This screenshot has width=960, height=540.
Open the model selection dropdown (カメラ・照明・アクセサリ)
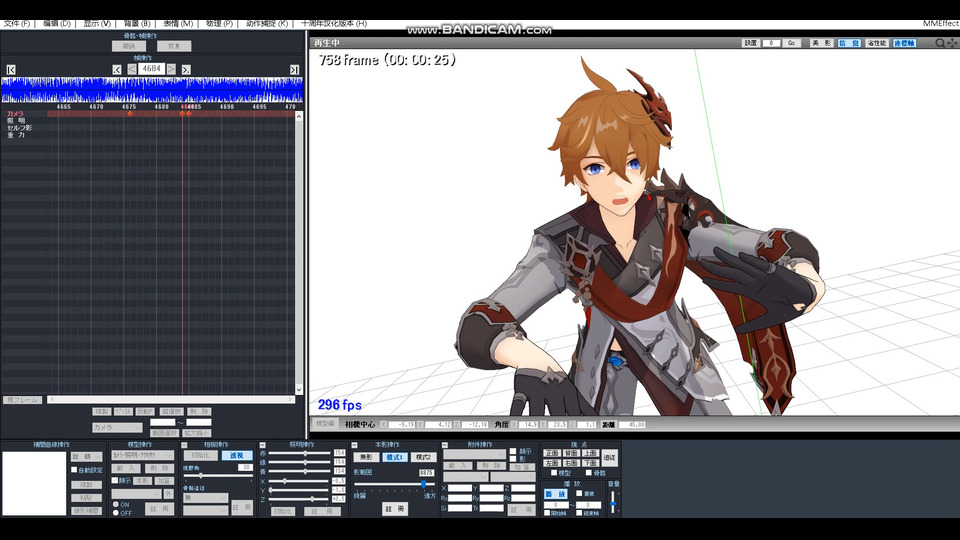(x=143, y=456)
